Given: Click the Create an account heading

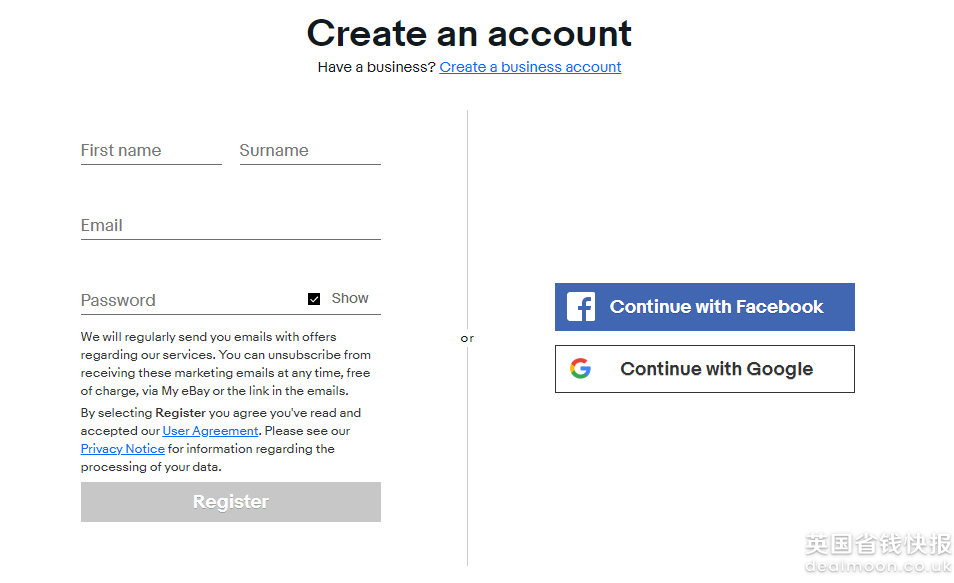Looking at the screenshot, I should pyautogui.click(x=469, y=33).
